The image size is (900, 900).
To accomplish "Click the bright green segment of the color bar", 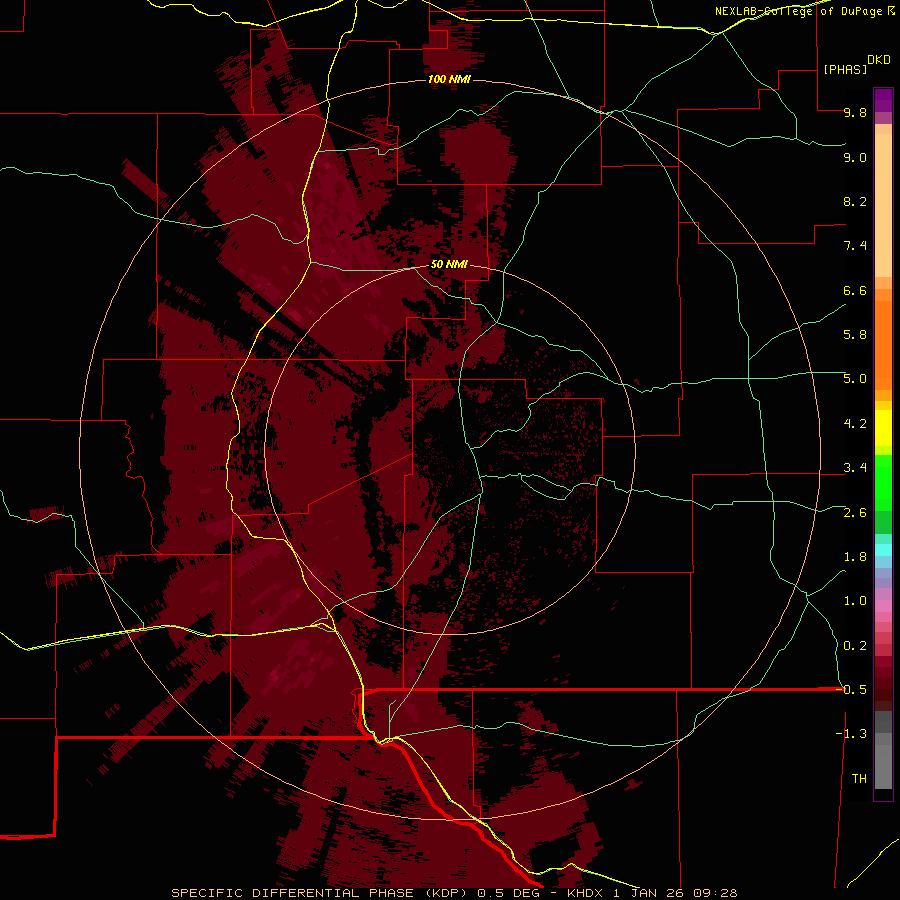I will 883,482.
